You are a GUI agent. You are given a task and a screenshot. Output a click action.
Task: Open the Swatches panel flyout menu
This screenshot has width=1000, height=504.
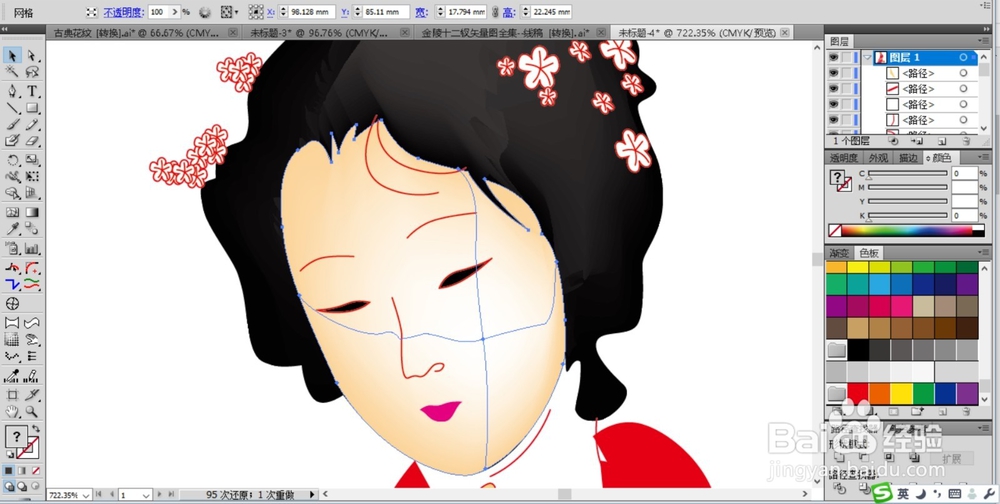coord(985,253)
